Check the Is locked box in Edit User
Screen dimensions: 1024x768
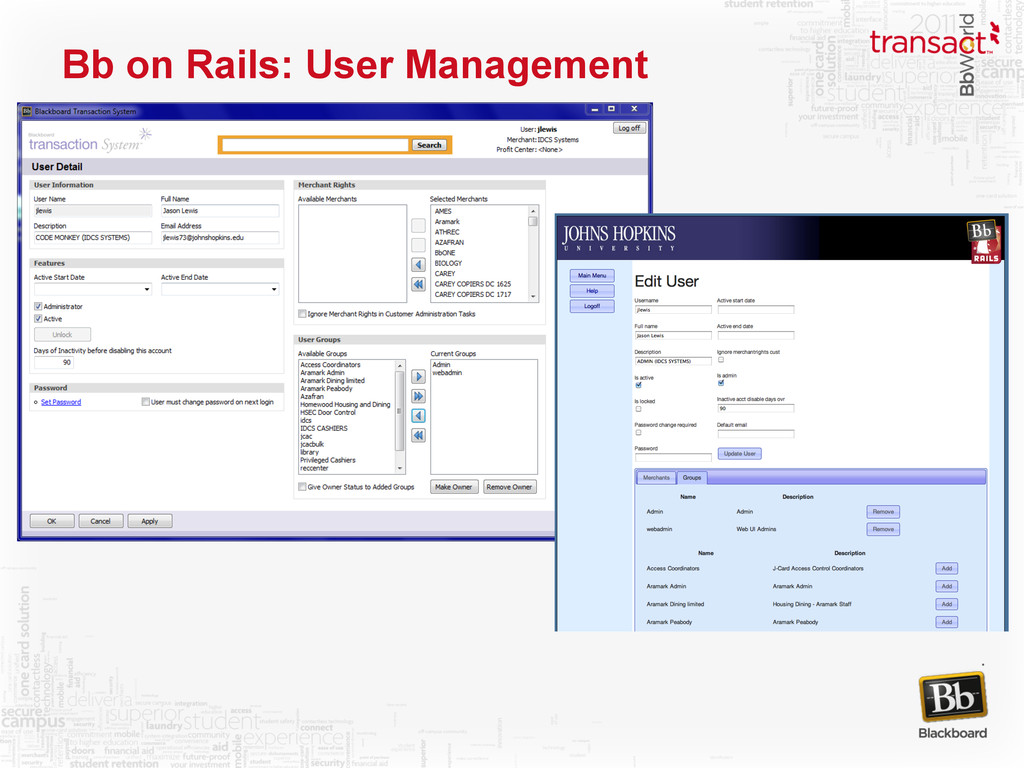pos(639,409)
